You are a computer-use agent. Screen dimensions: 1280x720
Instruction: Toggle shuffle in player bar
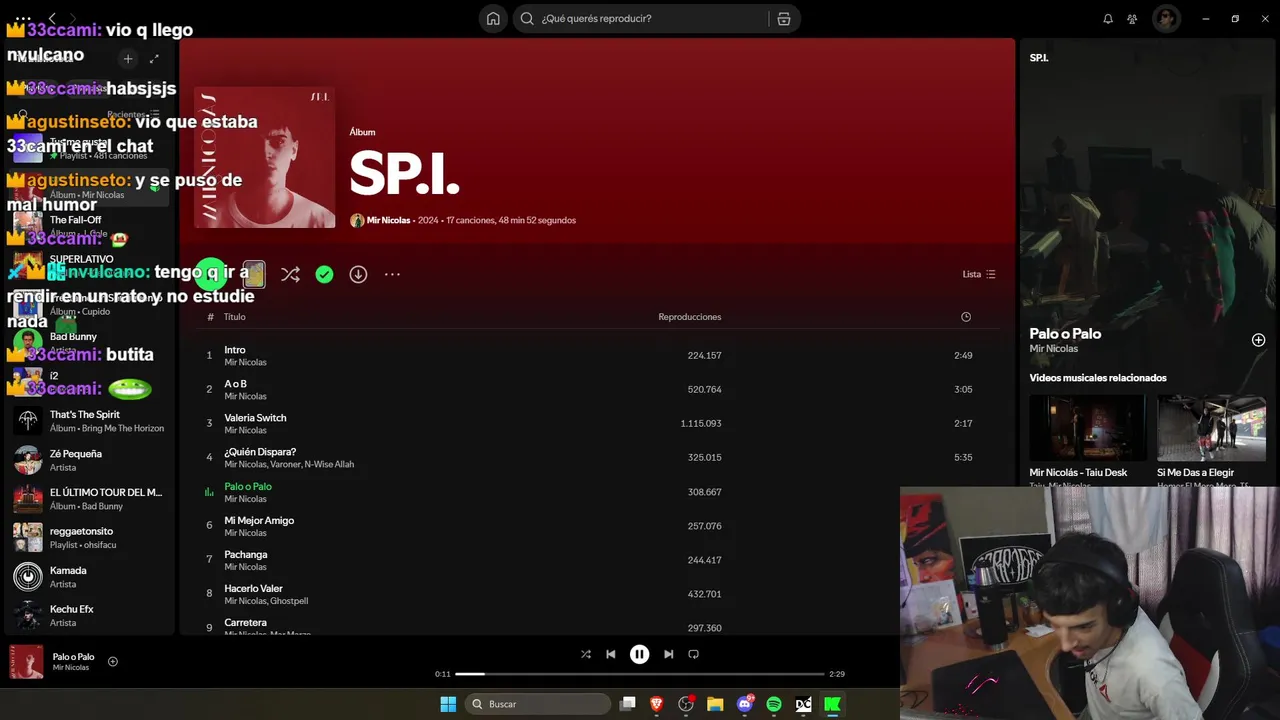586,654
